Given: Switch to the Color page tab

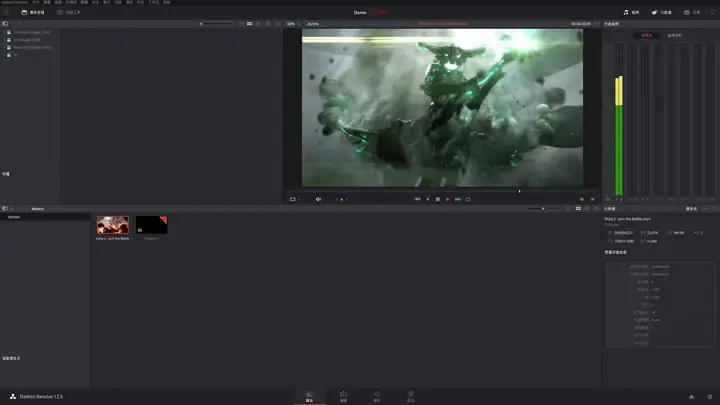Looking at the screenshot, I should coord(377,397).
